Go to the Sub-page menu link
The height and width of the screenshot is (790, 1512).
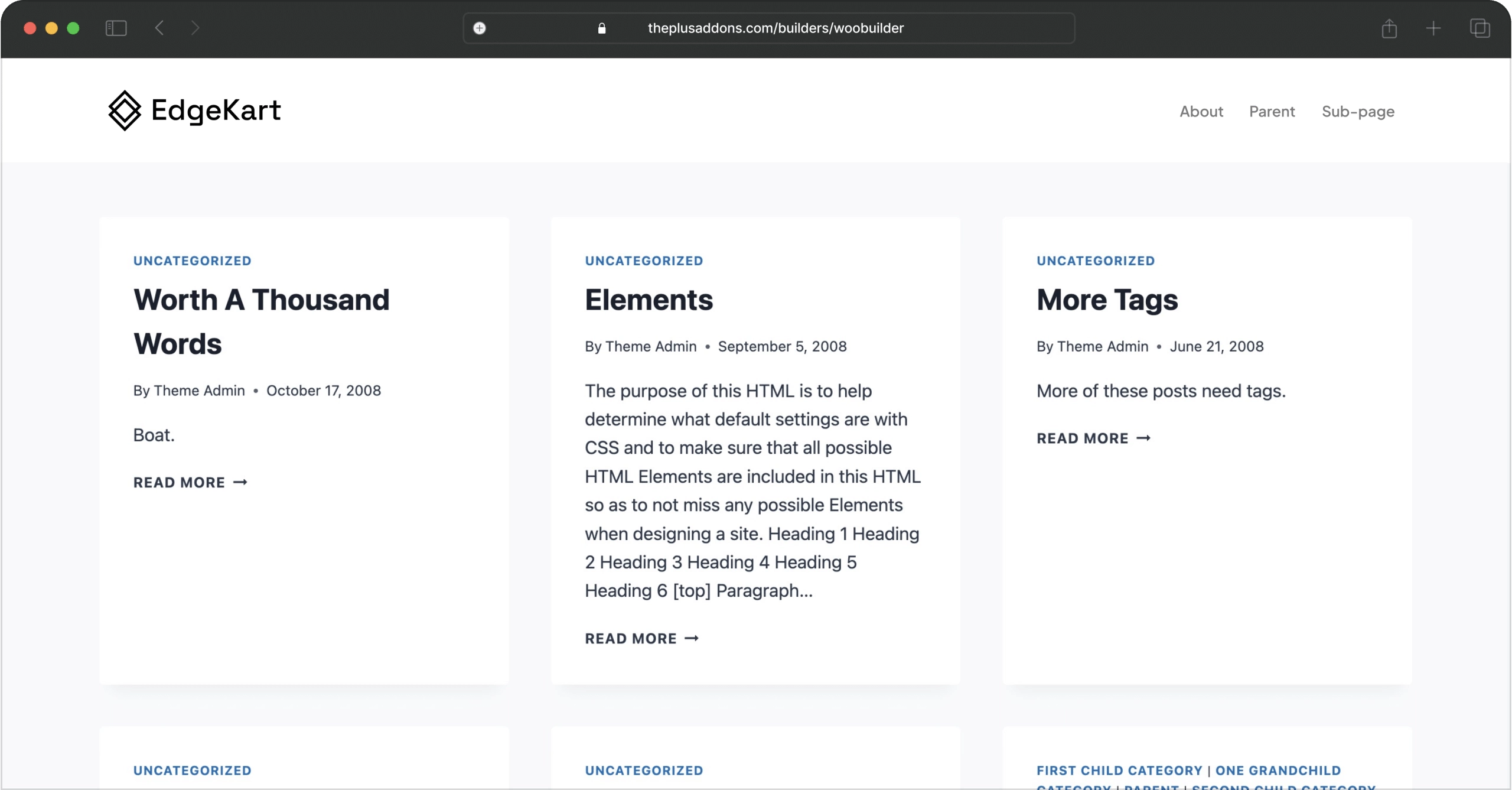pyautogui.click(x=1358, y=112)
